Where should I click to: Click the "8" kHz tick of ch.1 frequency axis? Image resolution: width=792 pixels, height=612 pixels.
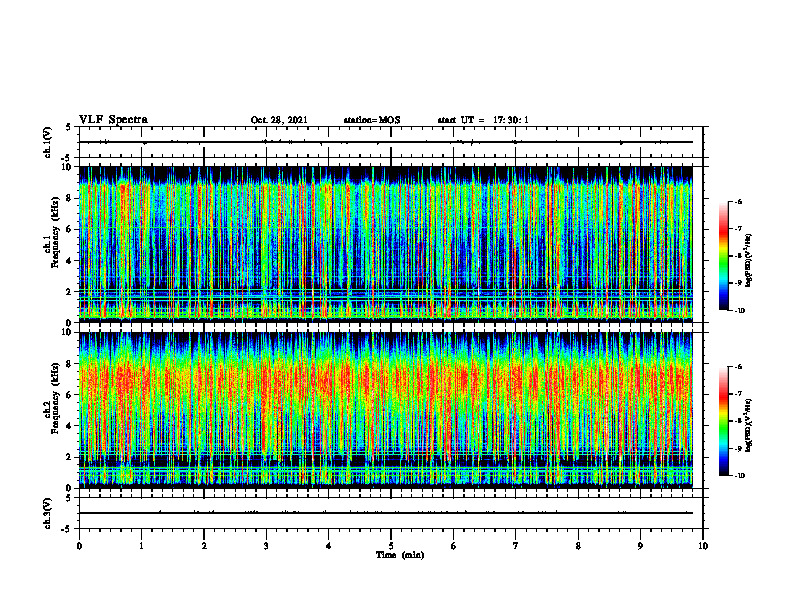point(70,198)
